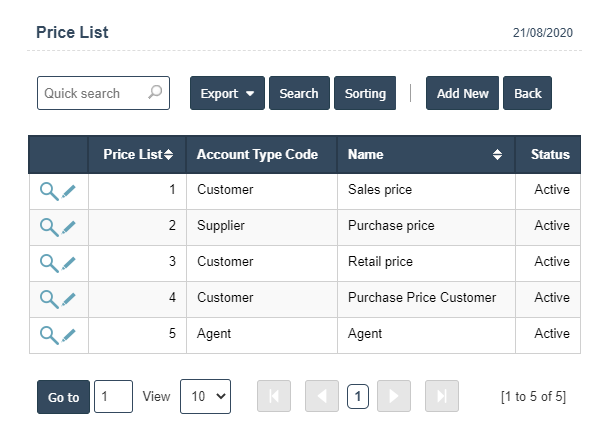Screen dimensions: 601x440
Task: Focus the Quick search field
Action: pos(92,93)
